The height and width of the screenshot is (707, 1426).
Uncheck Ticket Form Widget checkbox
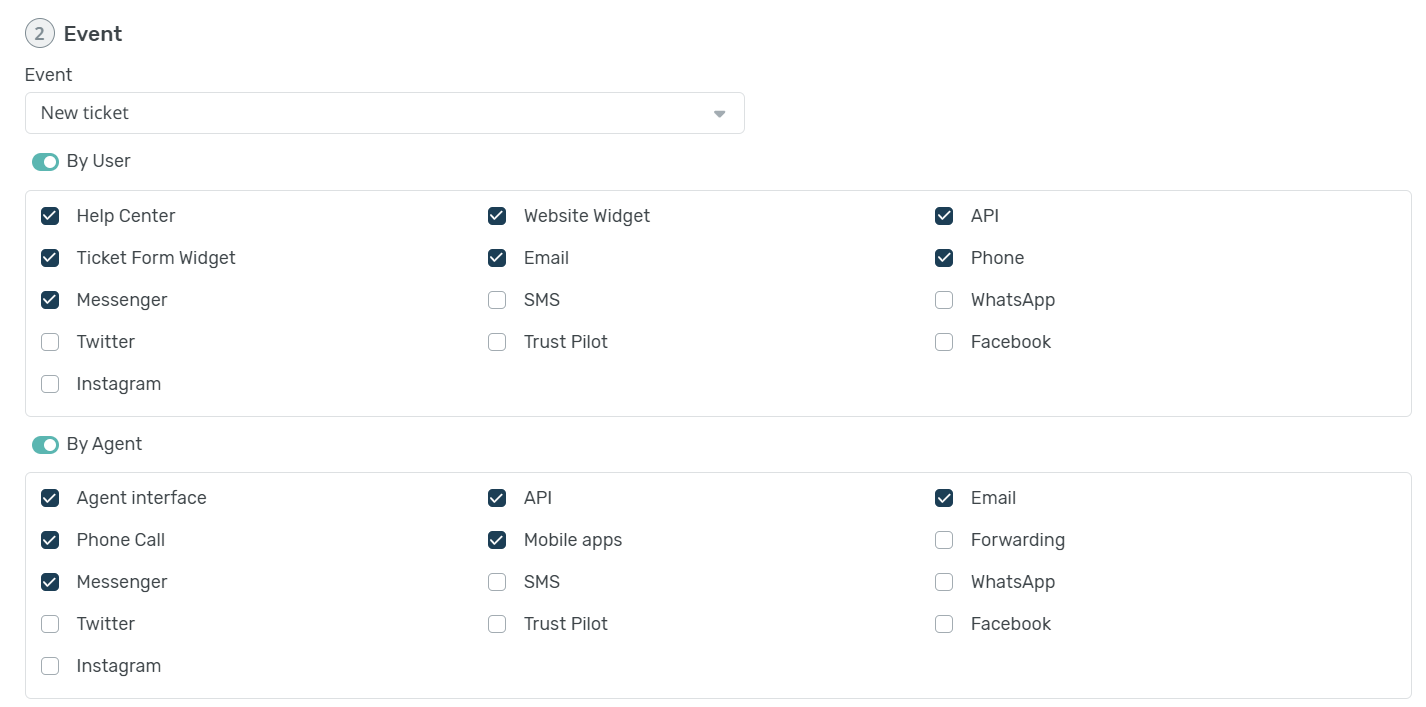pyautogui.click(x=50, y=258)
